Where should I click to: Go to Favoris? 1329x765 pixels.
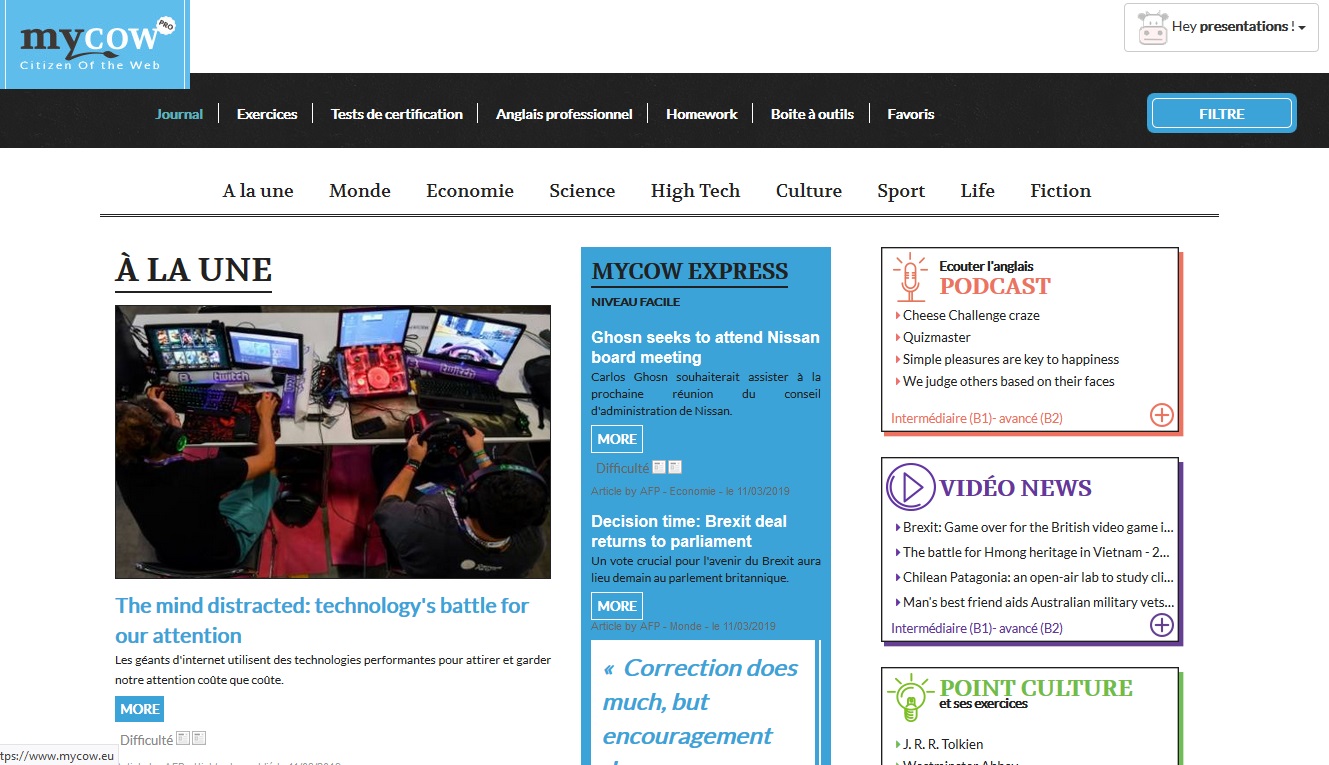(x=911, y=114)
